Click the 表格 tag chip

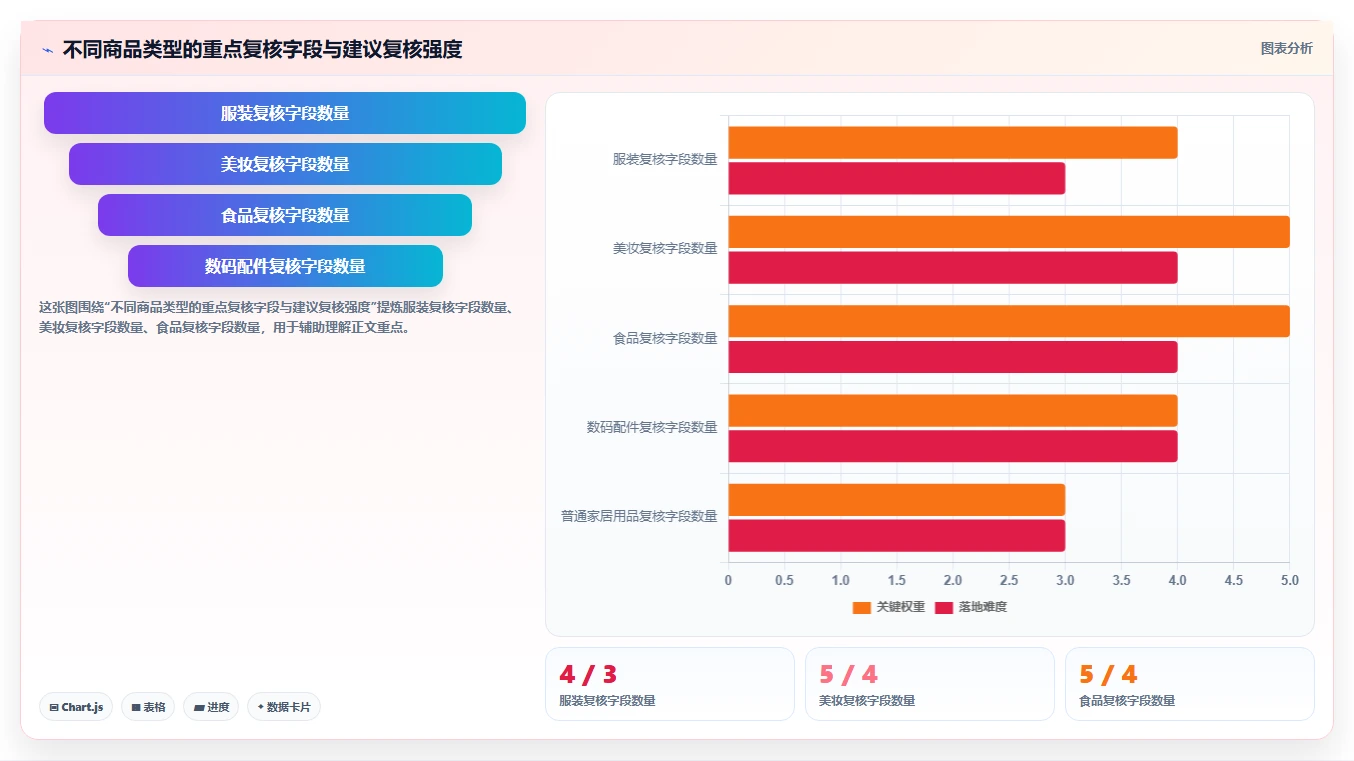click(x=148, y=707)
